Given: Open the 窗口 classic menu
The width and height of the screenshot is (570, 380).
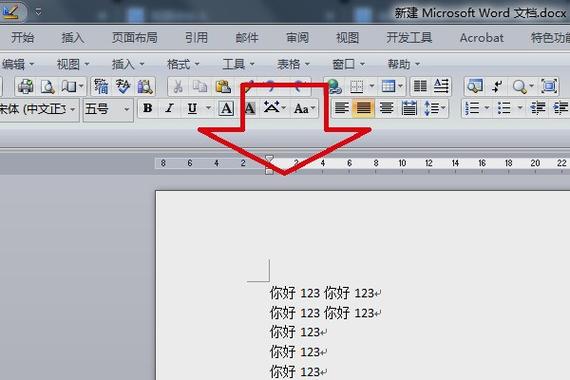Looking at the screenshot, I should 348,64.
